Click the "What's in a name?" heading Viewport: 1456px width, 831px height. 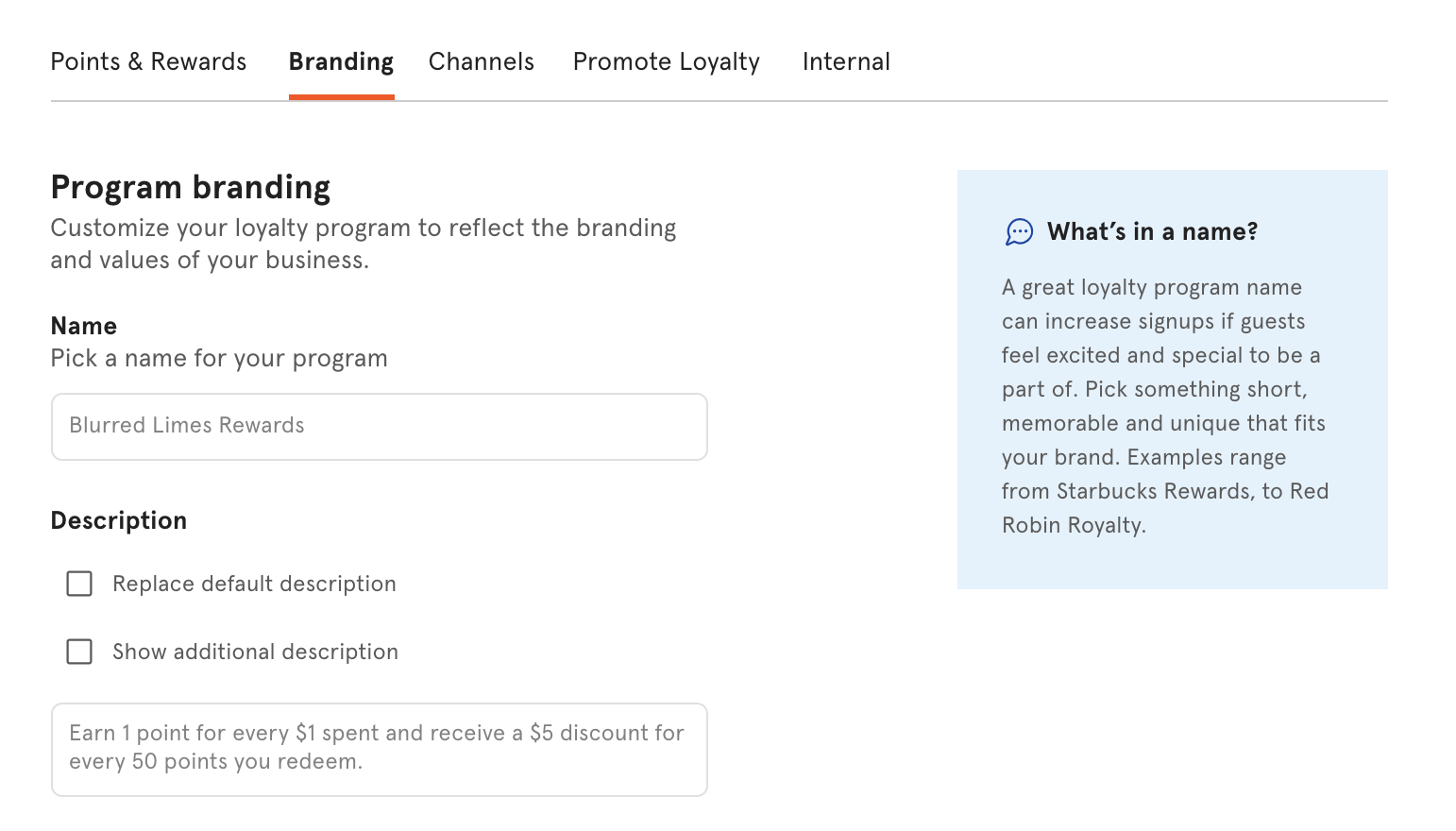tap(1152, 231)
